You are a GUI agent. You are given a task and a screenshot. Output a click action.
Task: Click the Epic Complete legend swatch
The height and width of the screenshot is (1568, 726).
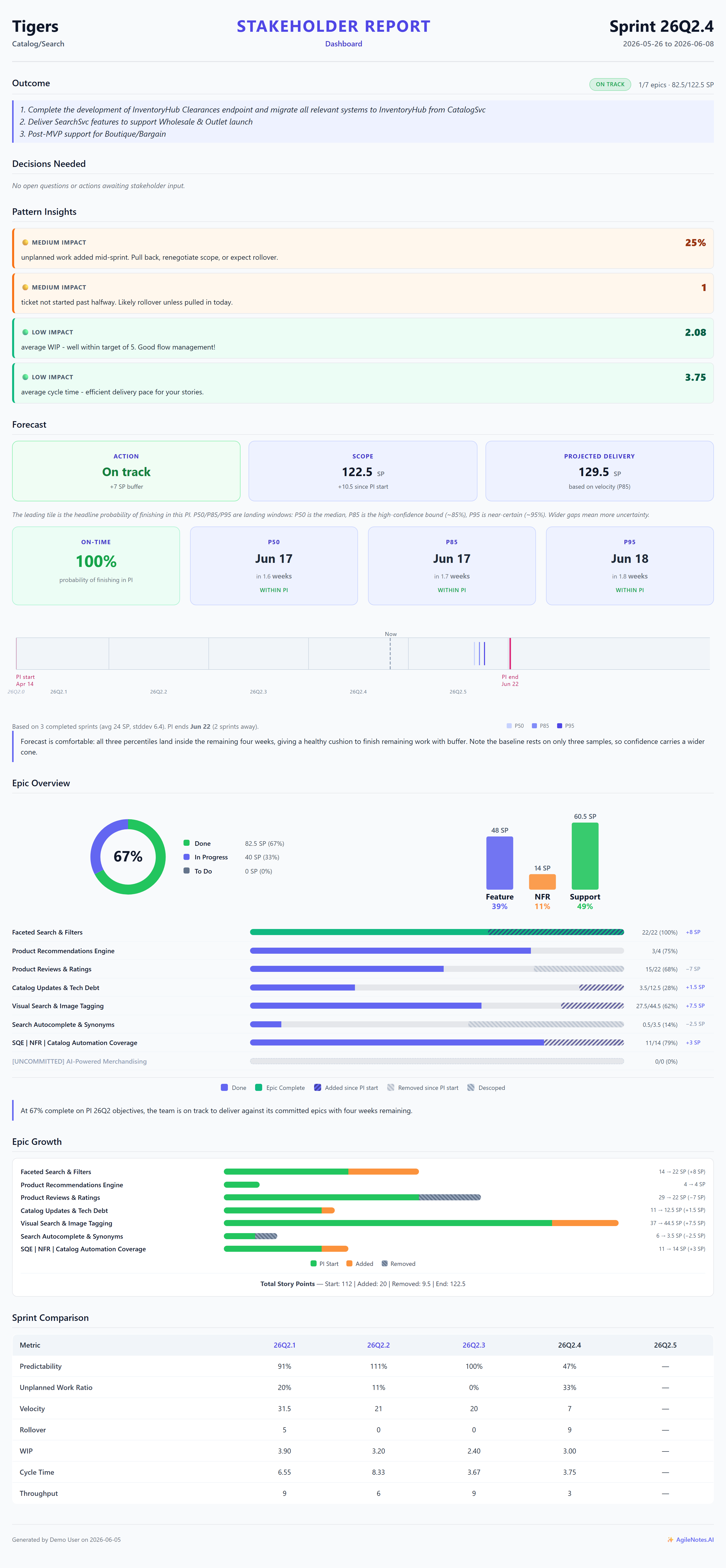(x=259, y=1088)
